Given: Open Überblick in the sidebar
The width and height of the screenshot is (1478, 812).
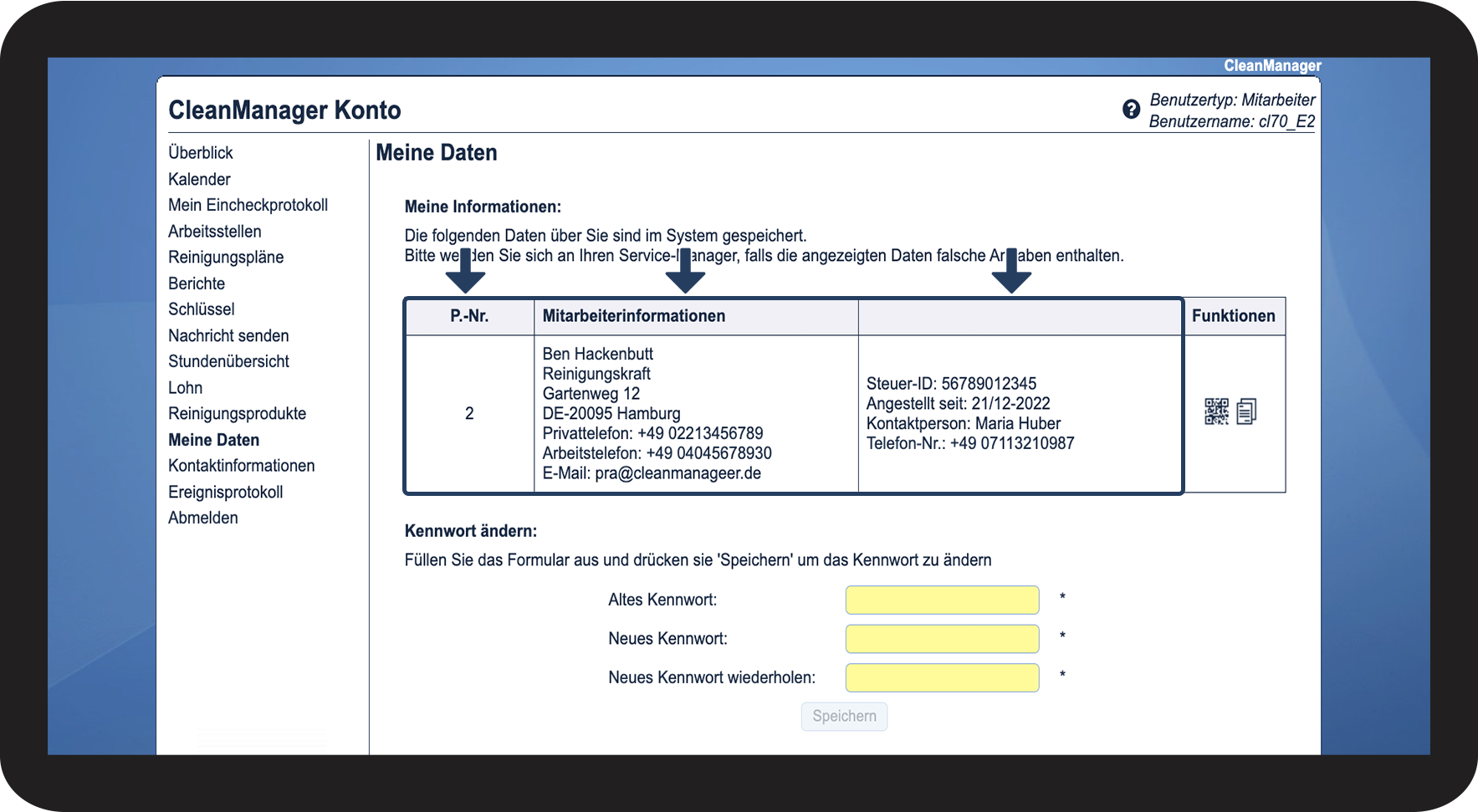Looking at the screenshot, I should [201, 153].
